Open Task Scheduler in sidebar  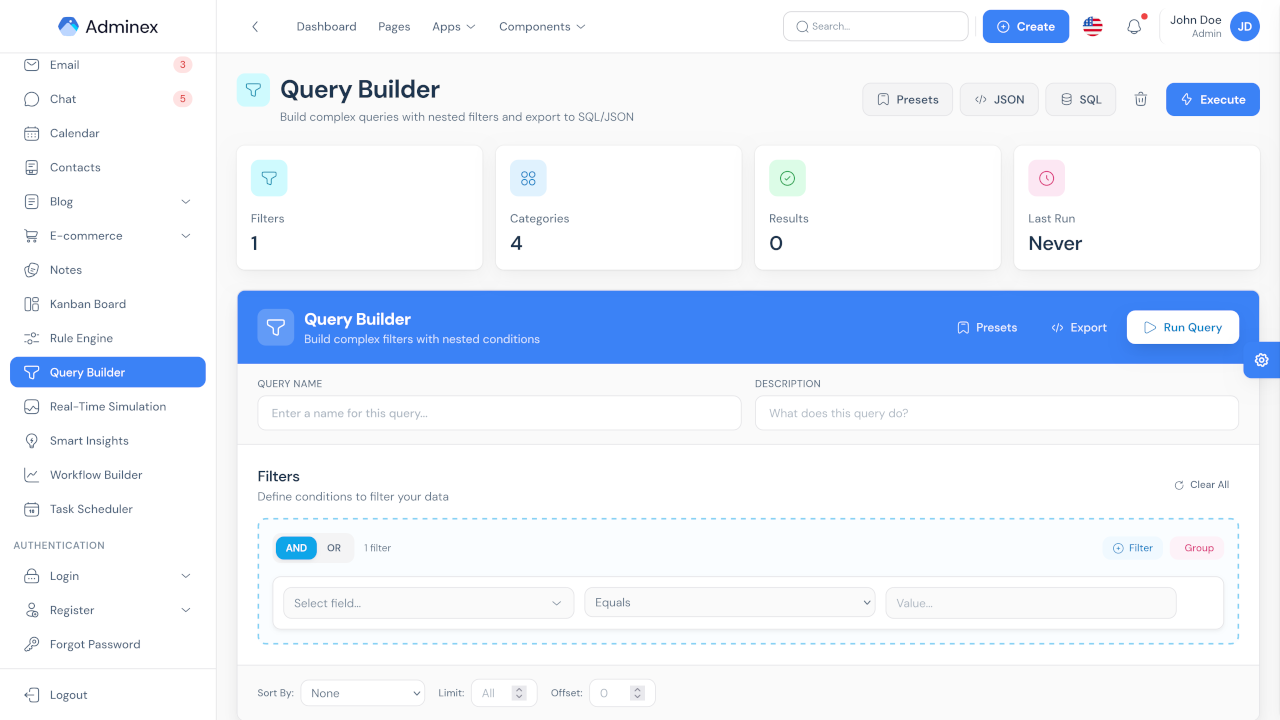point(108,509)
